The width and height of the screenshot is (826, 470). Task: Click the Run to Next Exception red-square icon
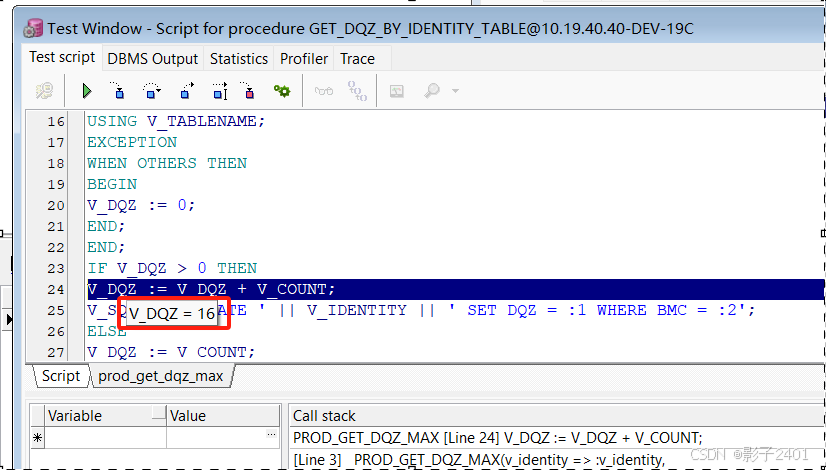tap(247, 91)
